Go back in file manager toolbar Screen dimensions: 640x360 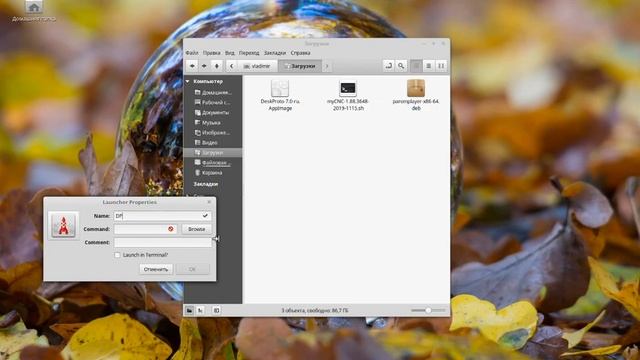pos(192,66)
